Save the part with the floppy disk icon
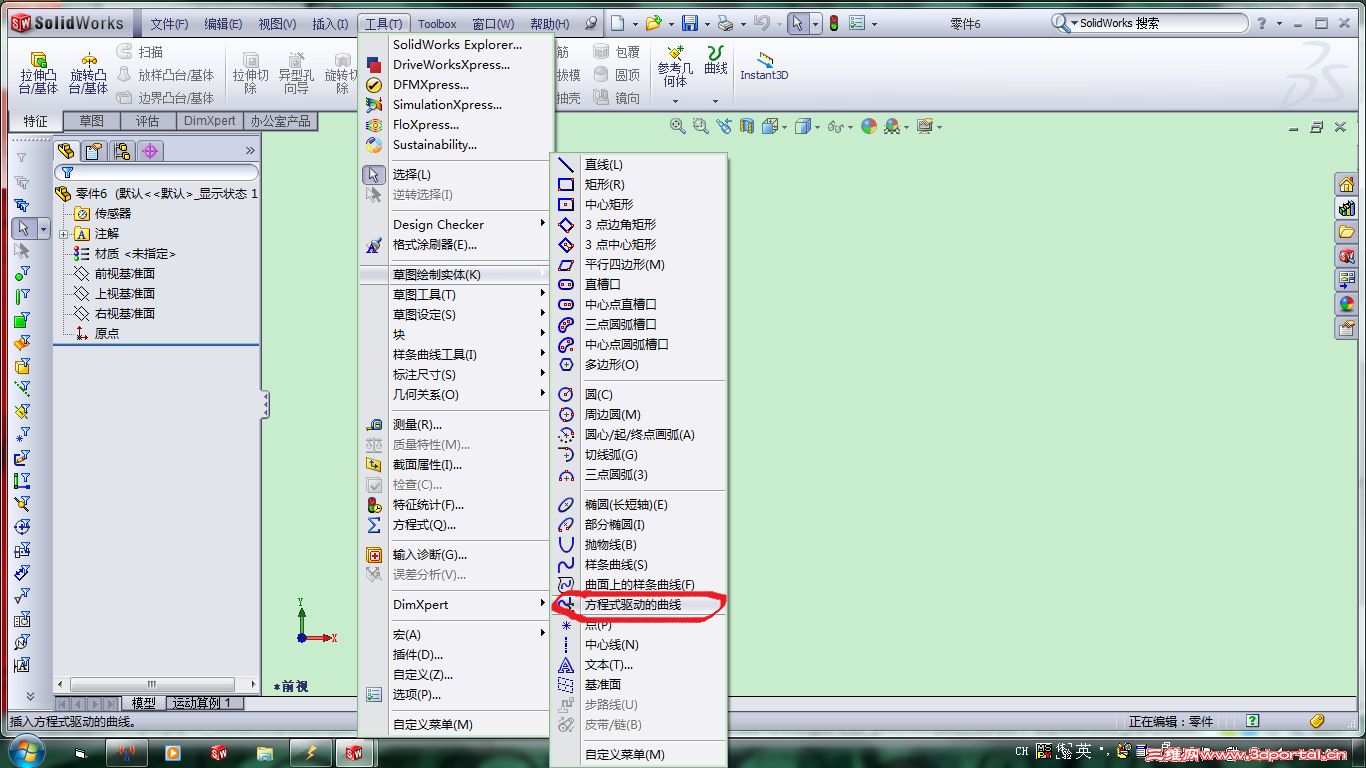 690,23
